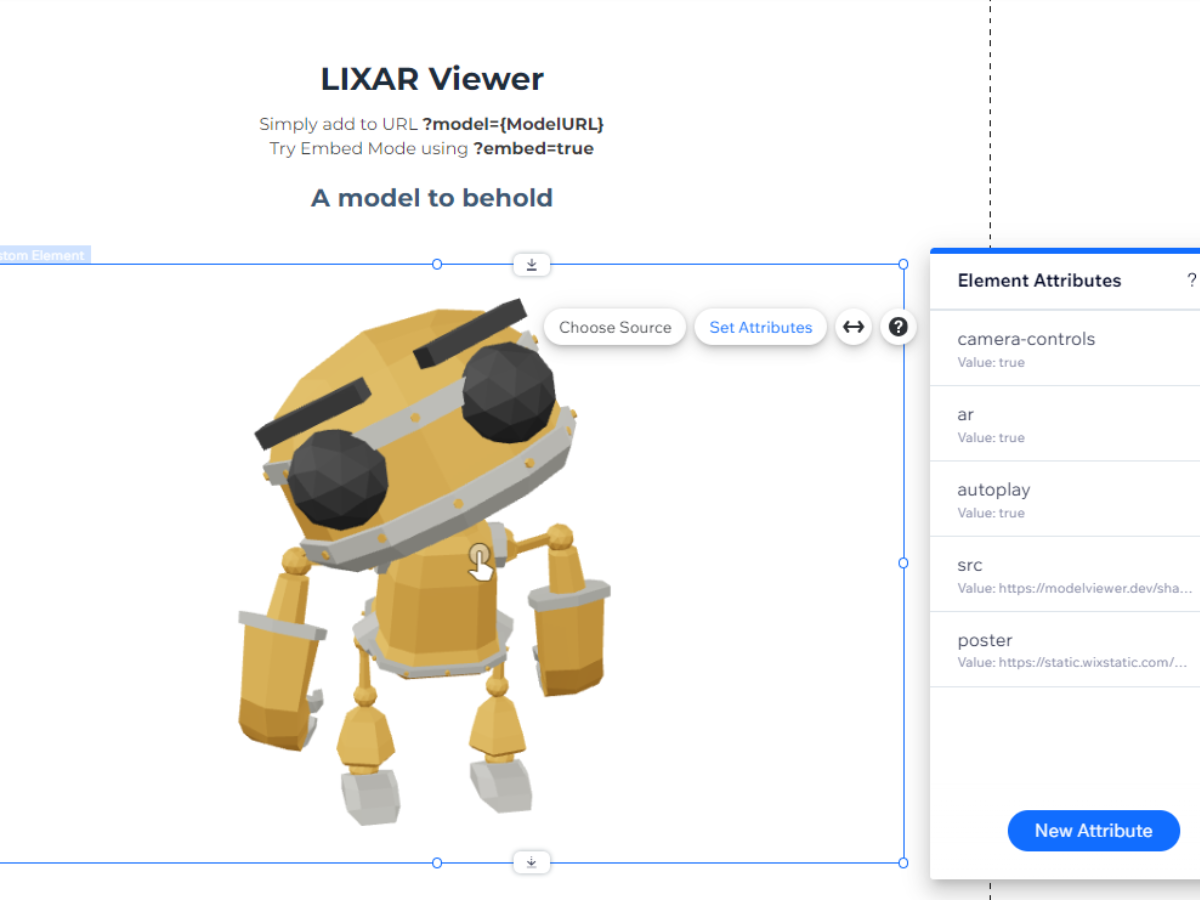Select the camera-controls attribute row
Image resolution: width=1200 pixels, height=900 pixels.
click(1065, 348)
